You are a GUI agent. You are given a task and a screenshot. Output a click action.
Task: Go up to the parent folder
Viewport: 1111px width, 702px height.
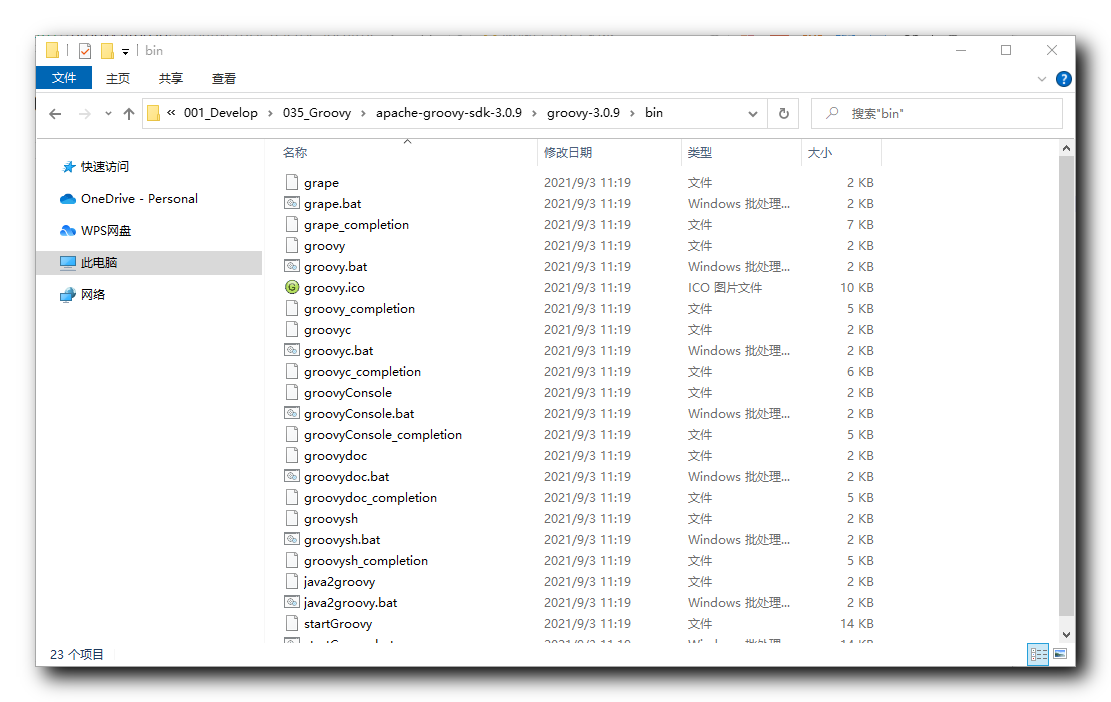pyautogui.click(x=129, y=113)
